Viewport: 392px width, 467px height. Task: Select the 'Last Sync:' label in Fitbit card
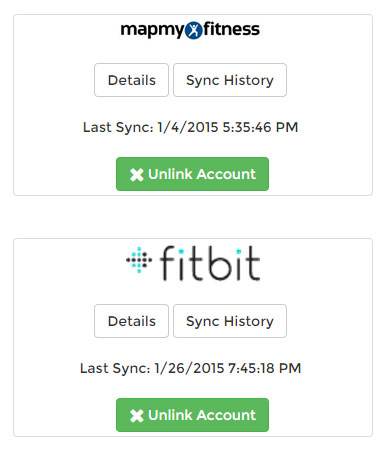coord(115,369)
